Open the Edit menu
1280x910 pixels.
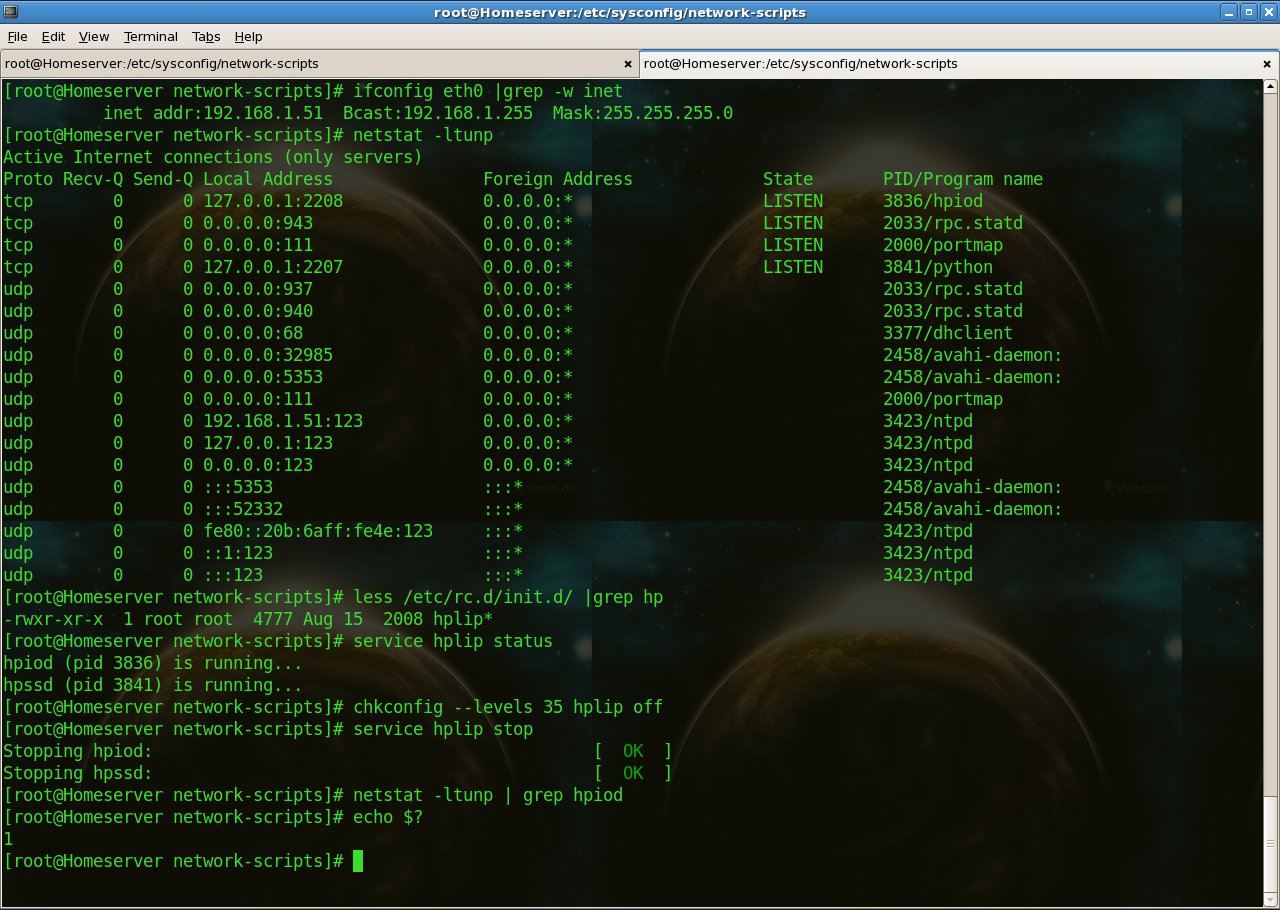pos(53,36)
